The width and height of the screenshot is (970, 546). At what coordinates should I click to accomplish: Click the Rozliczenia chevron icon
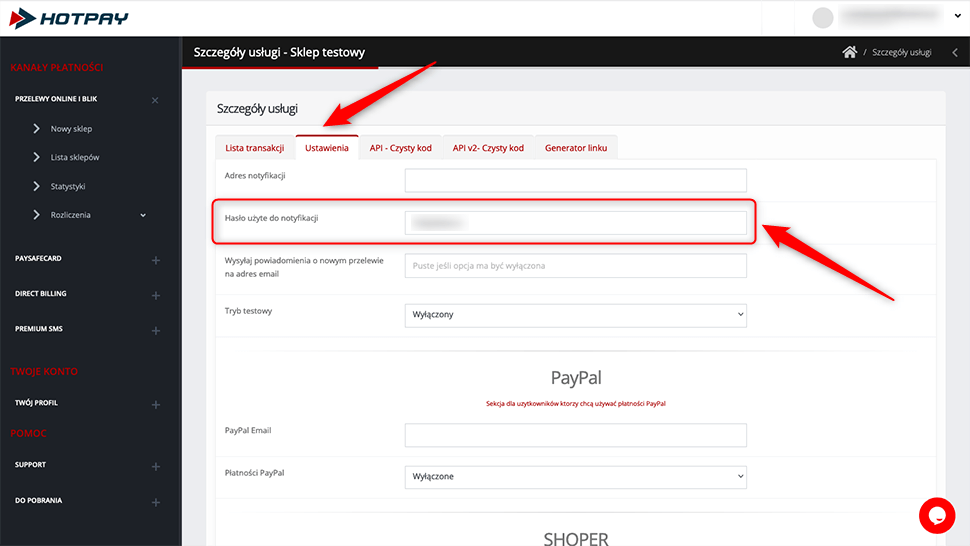[x=36, y=215]
